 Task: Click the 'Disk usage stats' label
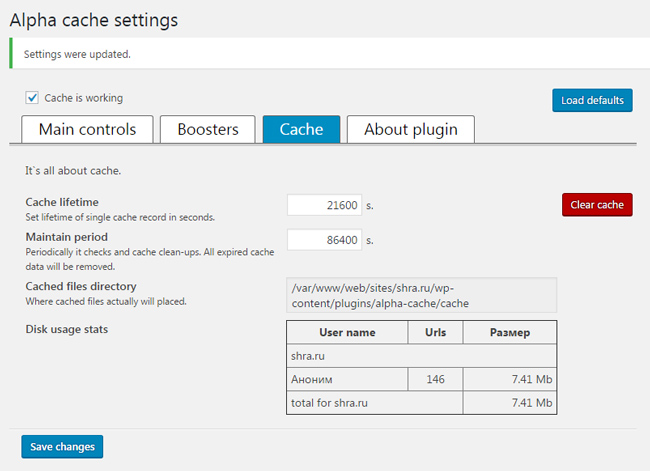(67, 329)
